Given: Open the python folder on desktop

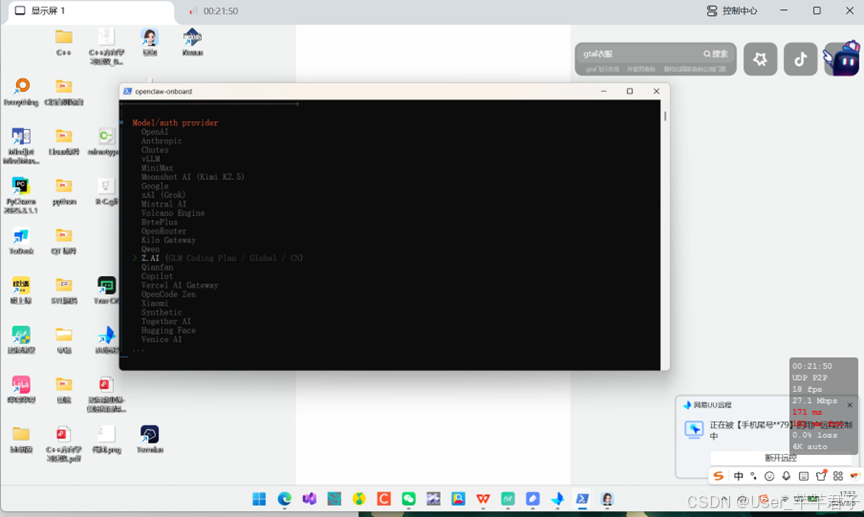Looking at the screenshot, I should click(64, 192).
